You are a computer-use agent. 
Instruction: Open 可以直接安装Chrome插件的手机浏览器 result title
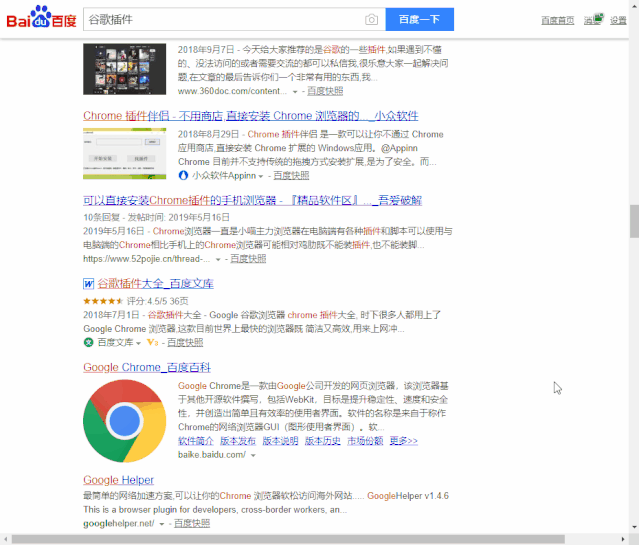pos(252,201)
